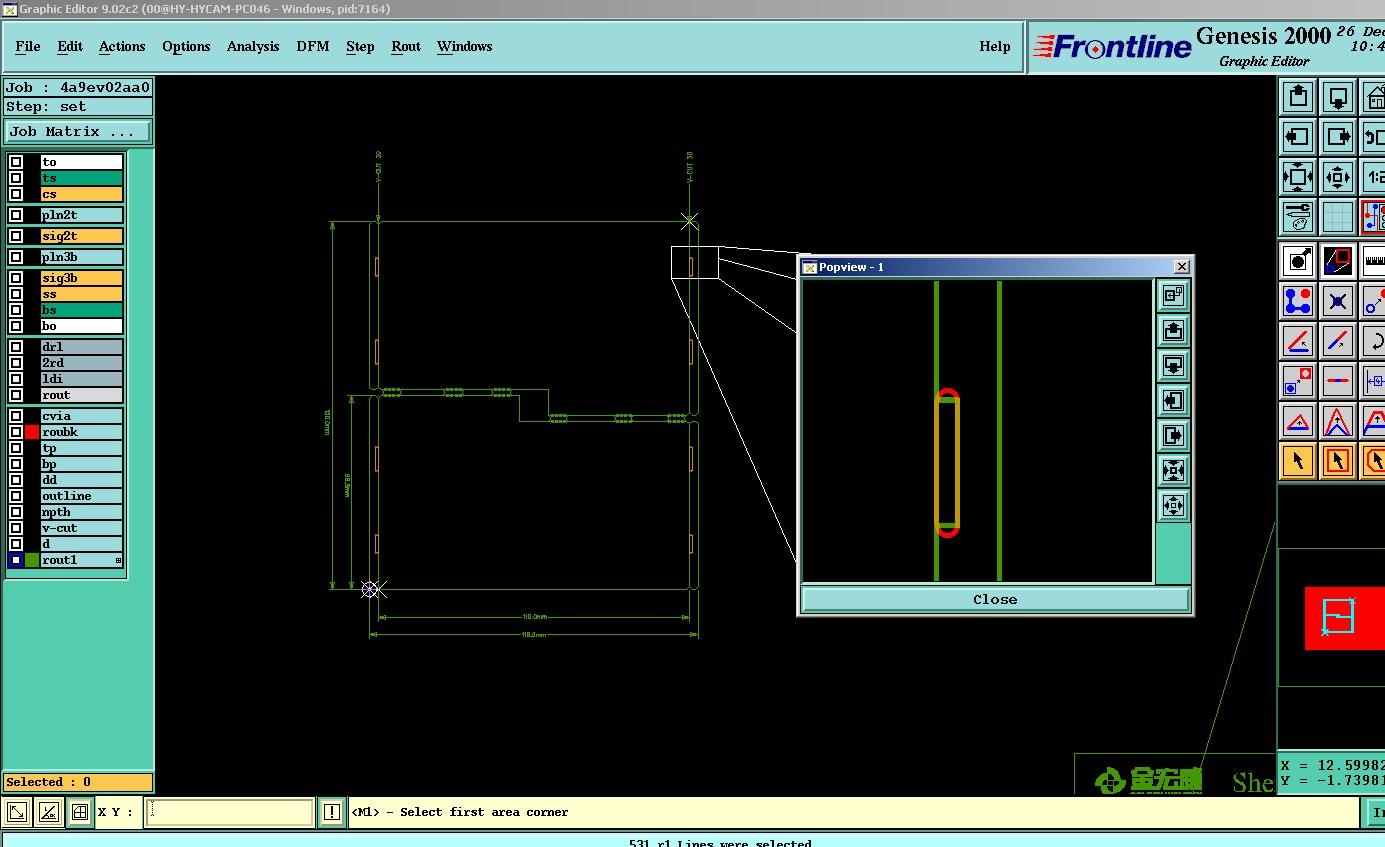Select the horizontal red-blue segment tool
The width and height of the screenshot is (1385, 847).
1338,381
